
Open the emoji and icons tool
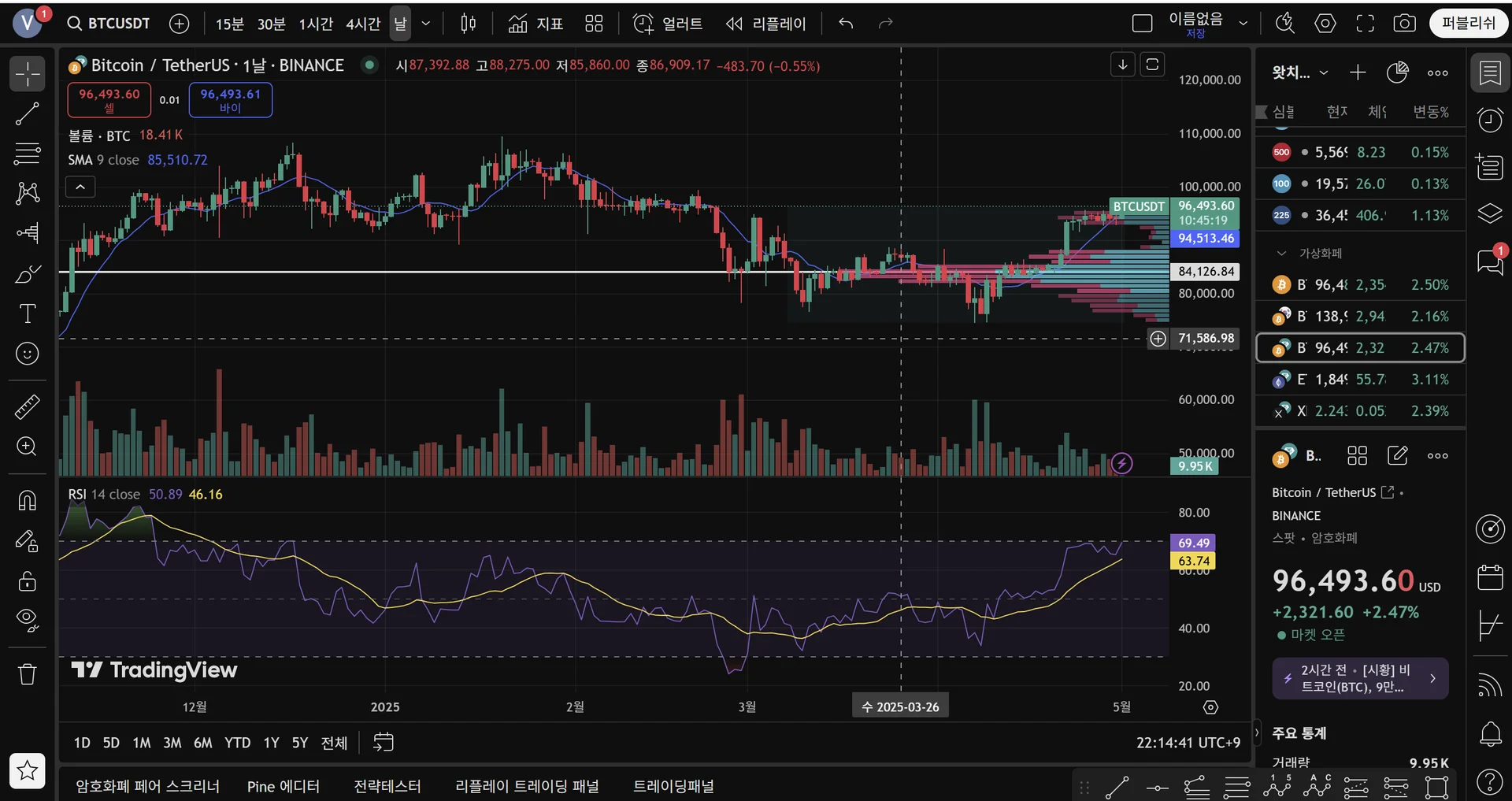click(x=28, y=354)
